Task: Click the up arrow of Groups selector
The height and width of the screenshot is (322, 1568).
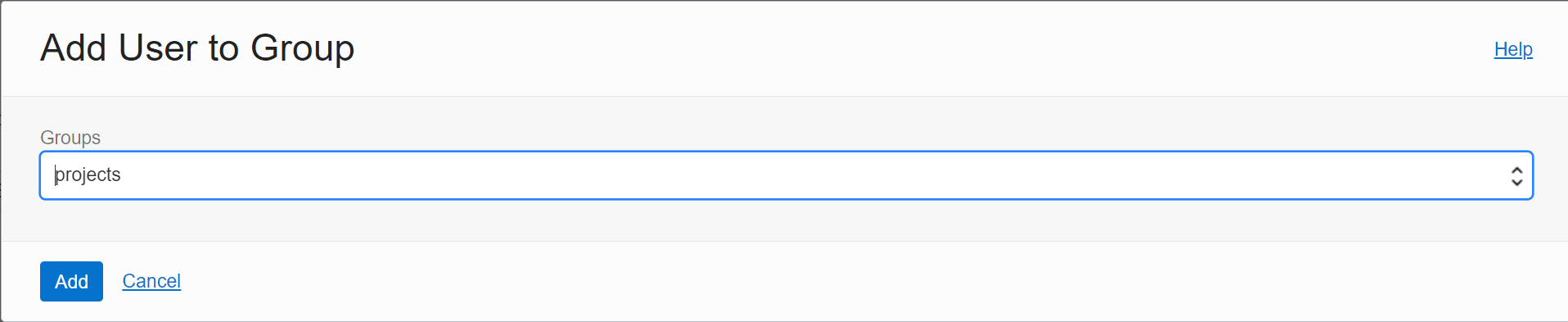Action: 1516,170
